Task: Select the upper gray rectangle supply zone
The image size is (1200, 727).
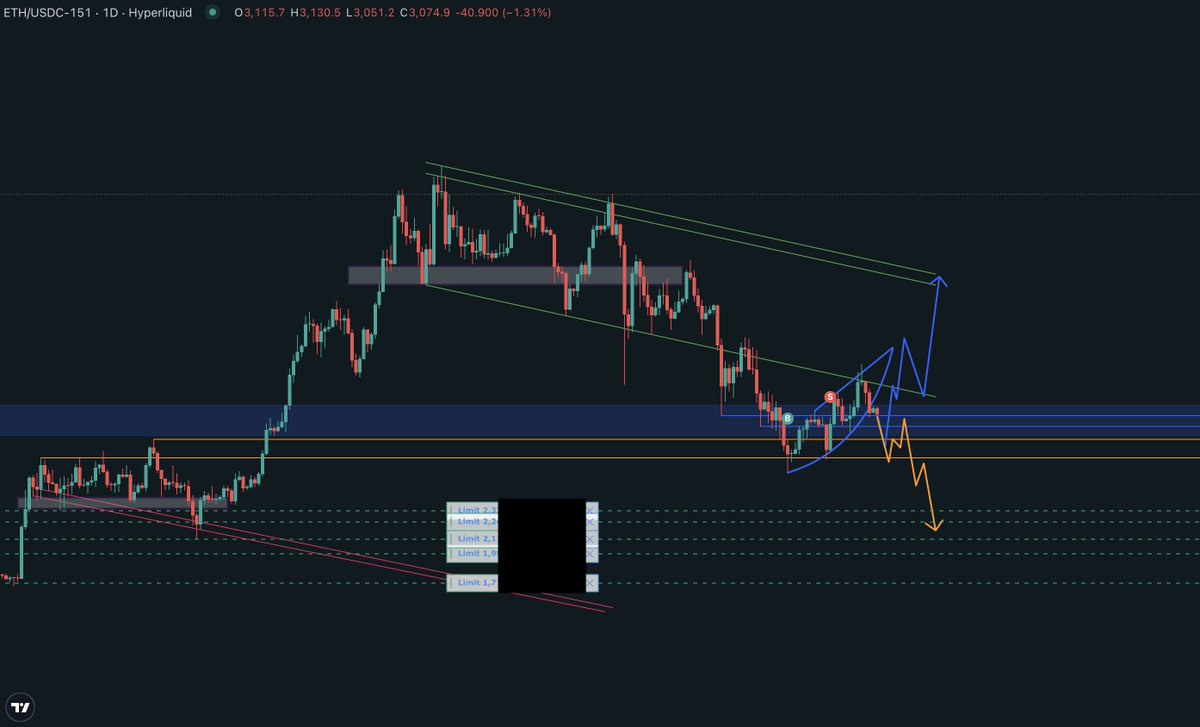Action: [515, 275]
